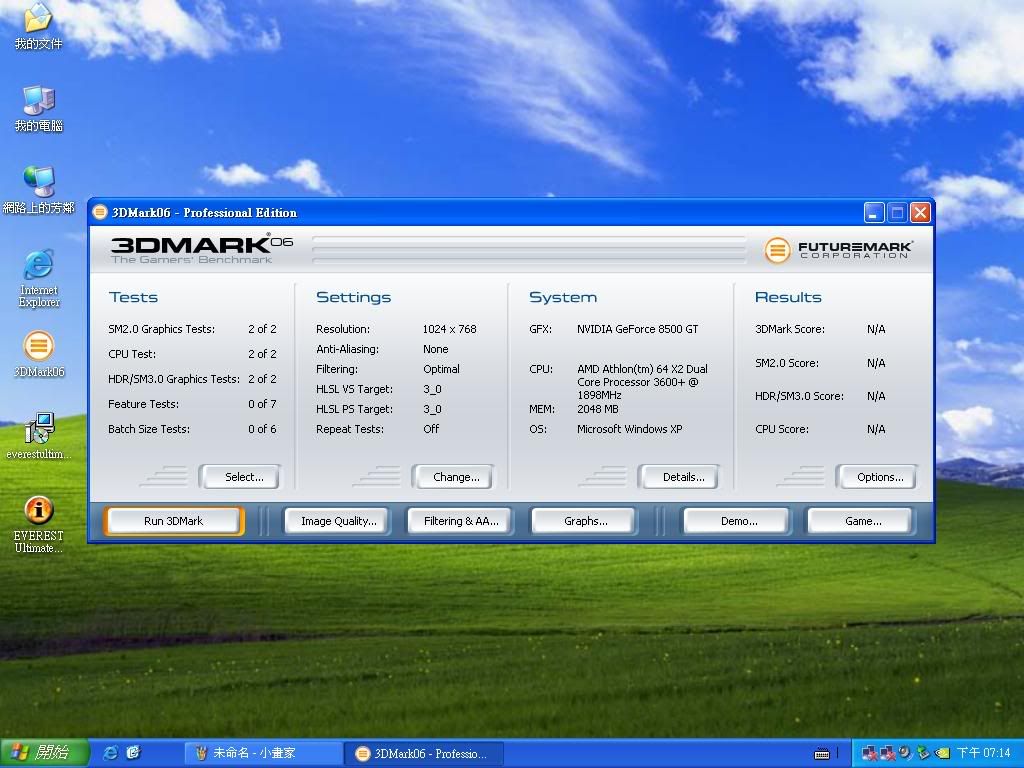
Task: Open the My Computer desktop icon
Action: [39, 108]
